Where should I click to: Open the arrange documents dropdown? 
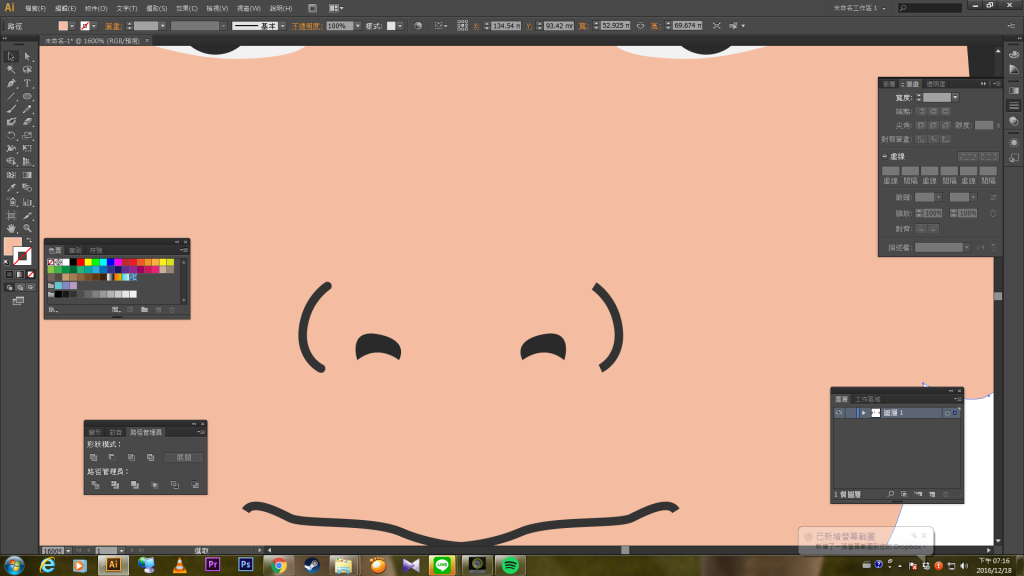pos(336,8)
